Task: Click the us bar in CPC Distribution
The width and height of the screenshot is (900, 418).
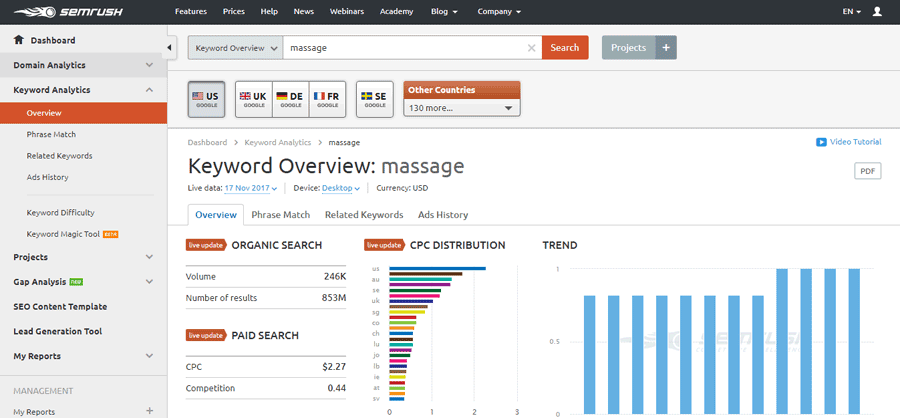Action: coord(437,268)
